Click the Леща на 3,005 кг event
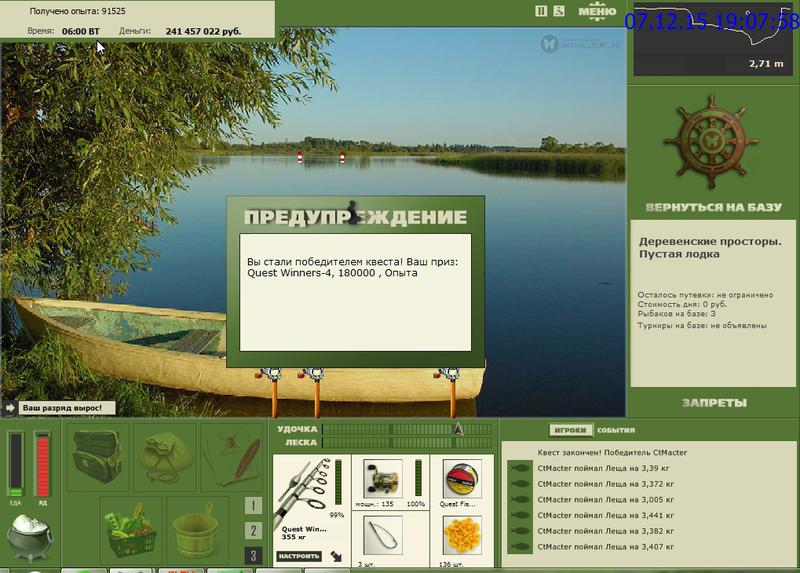The image size is (800, 573). (605, 500)
